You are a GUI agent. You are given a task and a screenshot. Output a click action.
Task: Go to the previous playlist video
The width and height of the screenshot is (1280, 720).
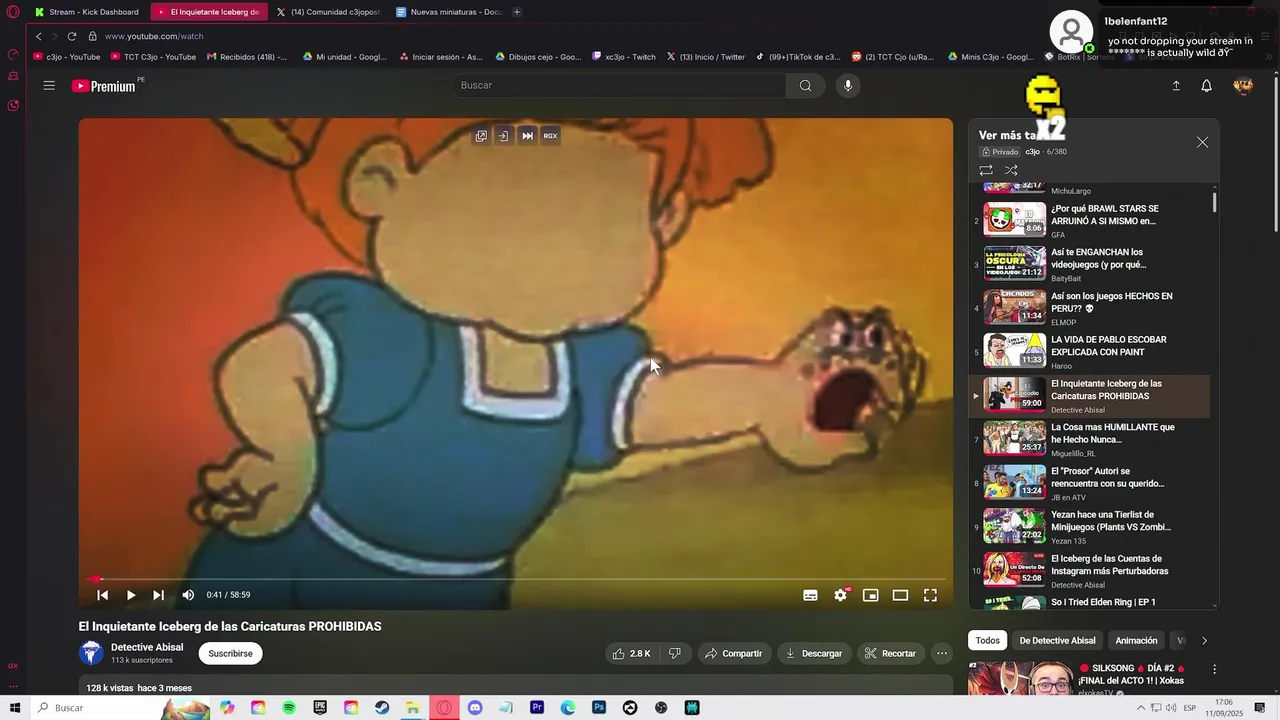tap(102, 595)
